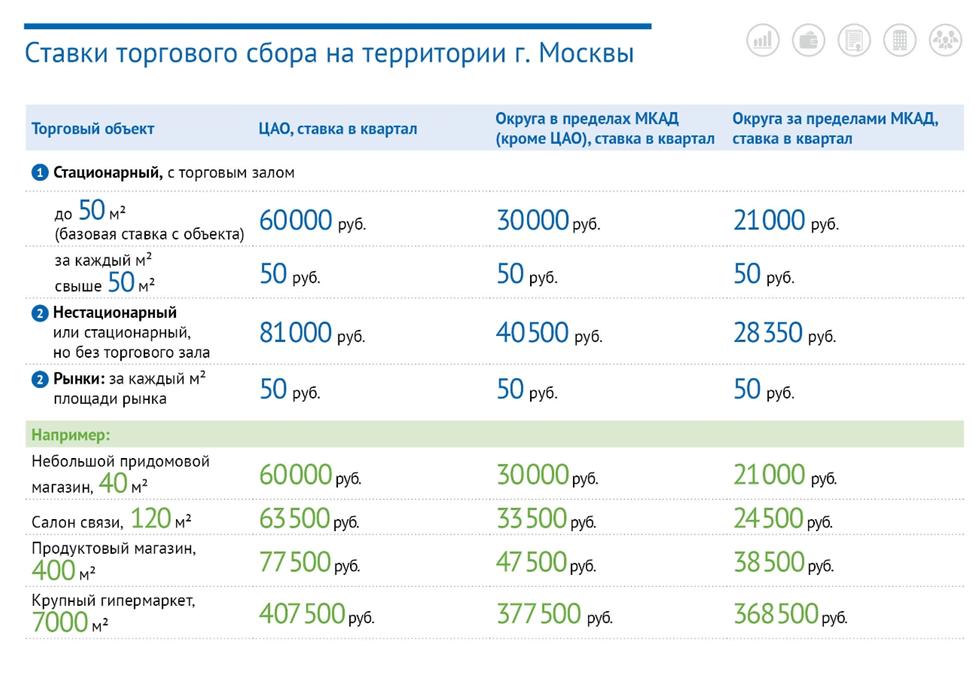Image resolution: width=975 pixels, height=693 pixels.
Task: Click the office building icon
Action: [x=900, y=40]
